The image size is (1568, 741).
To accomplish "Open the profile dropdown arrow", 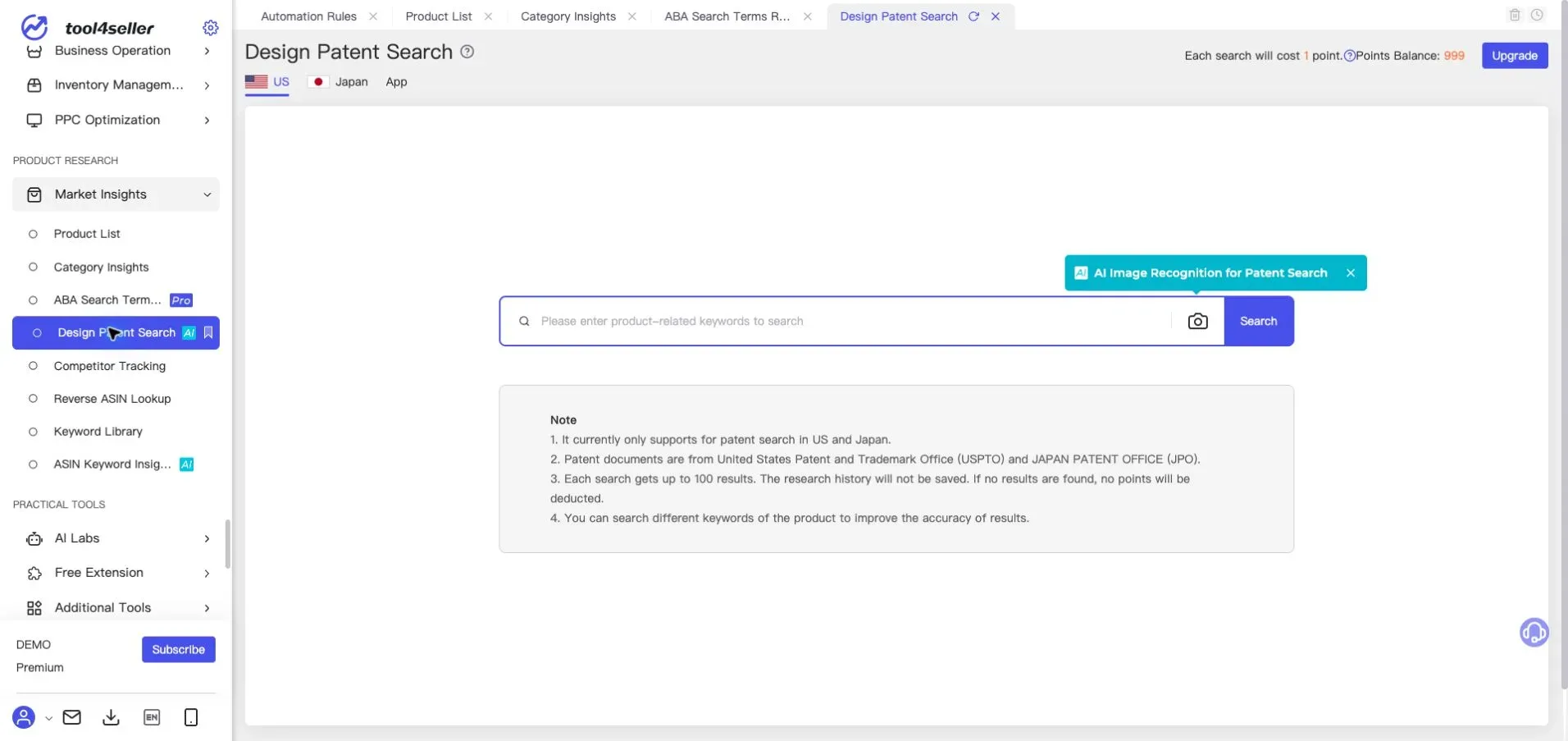I will click(x=48, y=718).
